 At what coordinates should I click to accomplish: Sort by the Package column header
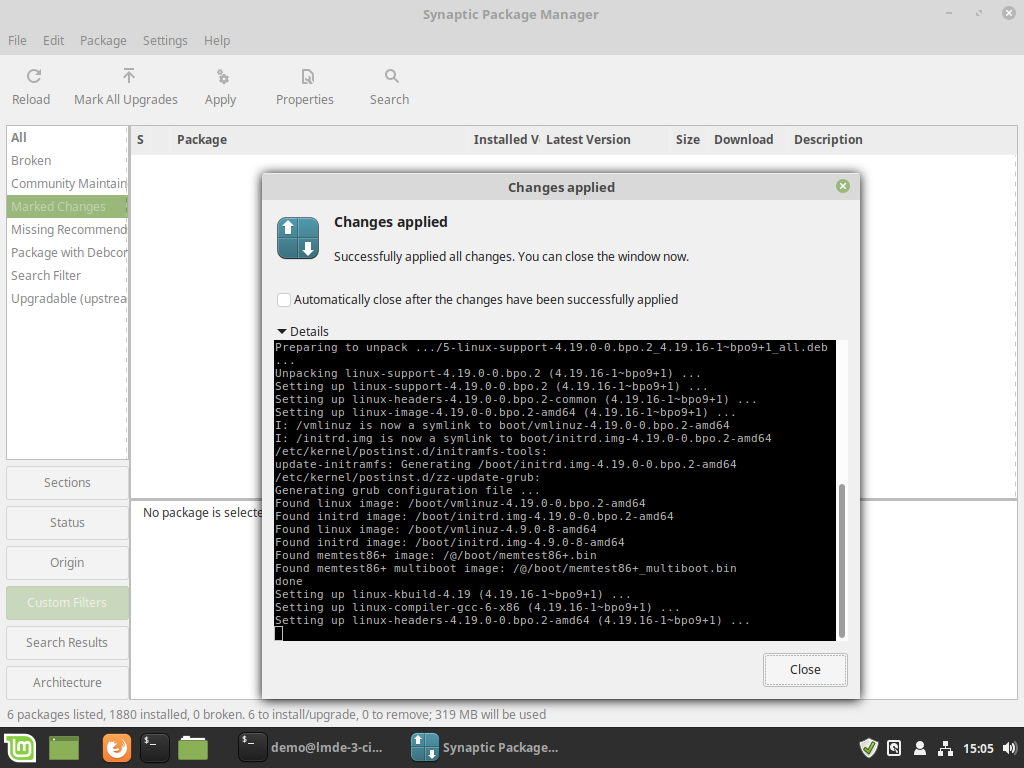pyautogui.click(x=319, y=140)
